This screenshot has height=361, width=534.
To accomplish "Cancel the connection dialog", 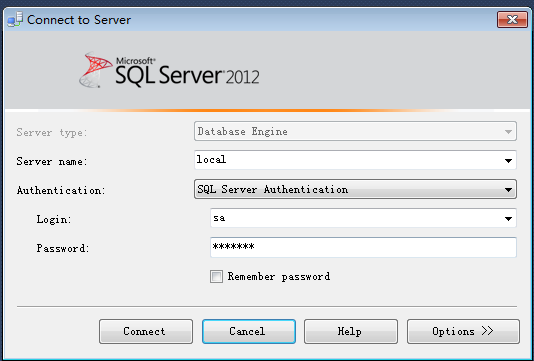I will [x=249, y=331].
